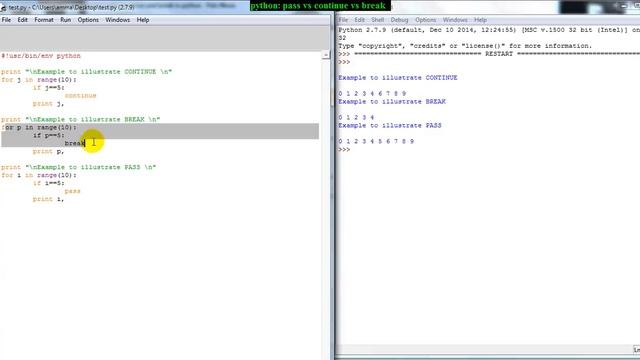Open the Shell menu in Python Shell

[x=378, y=20]
